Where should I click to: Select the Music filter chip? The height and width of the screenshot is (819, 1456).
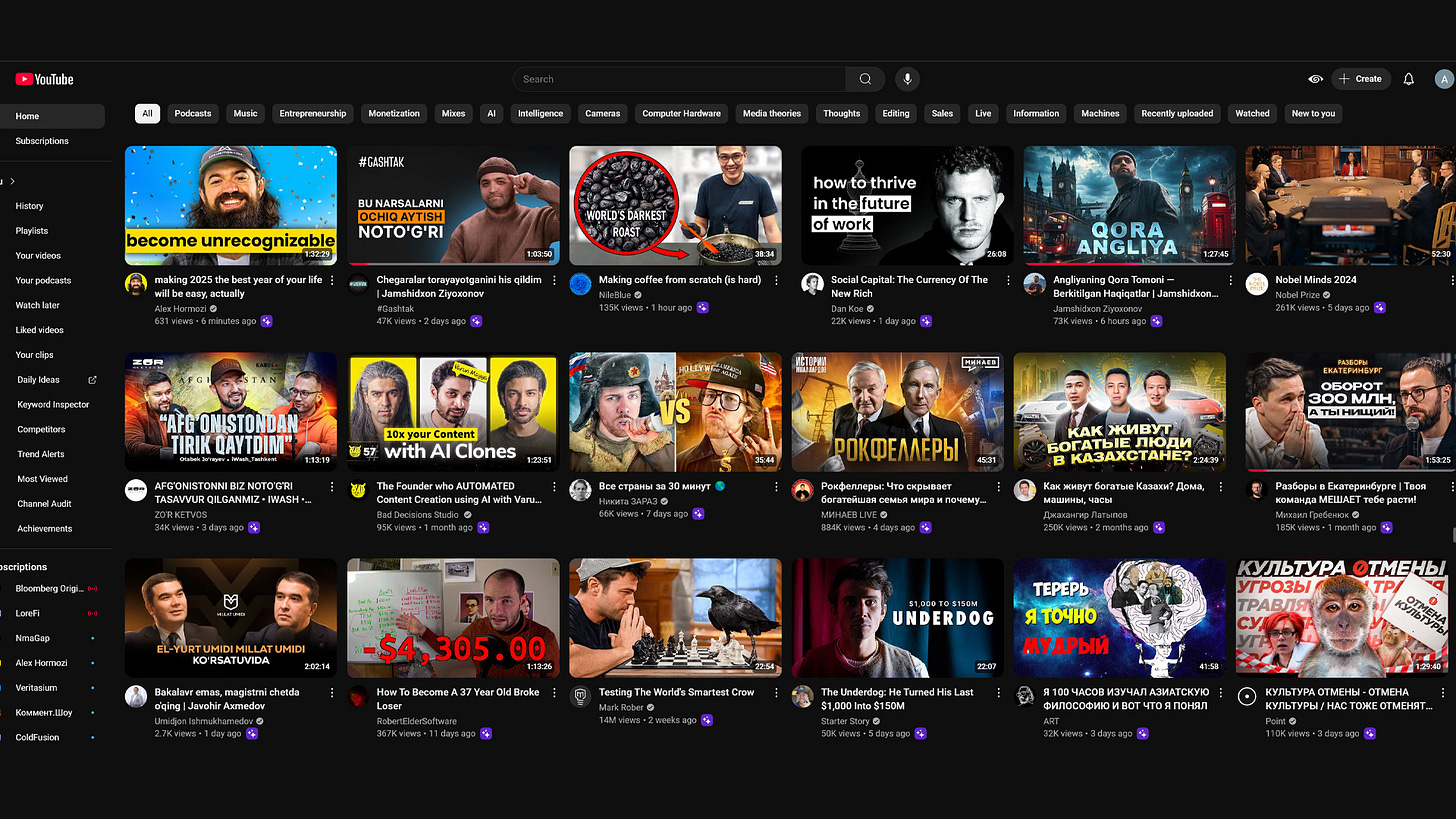[246, 114]
